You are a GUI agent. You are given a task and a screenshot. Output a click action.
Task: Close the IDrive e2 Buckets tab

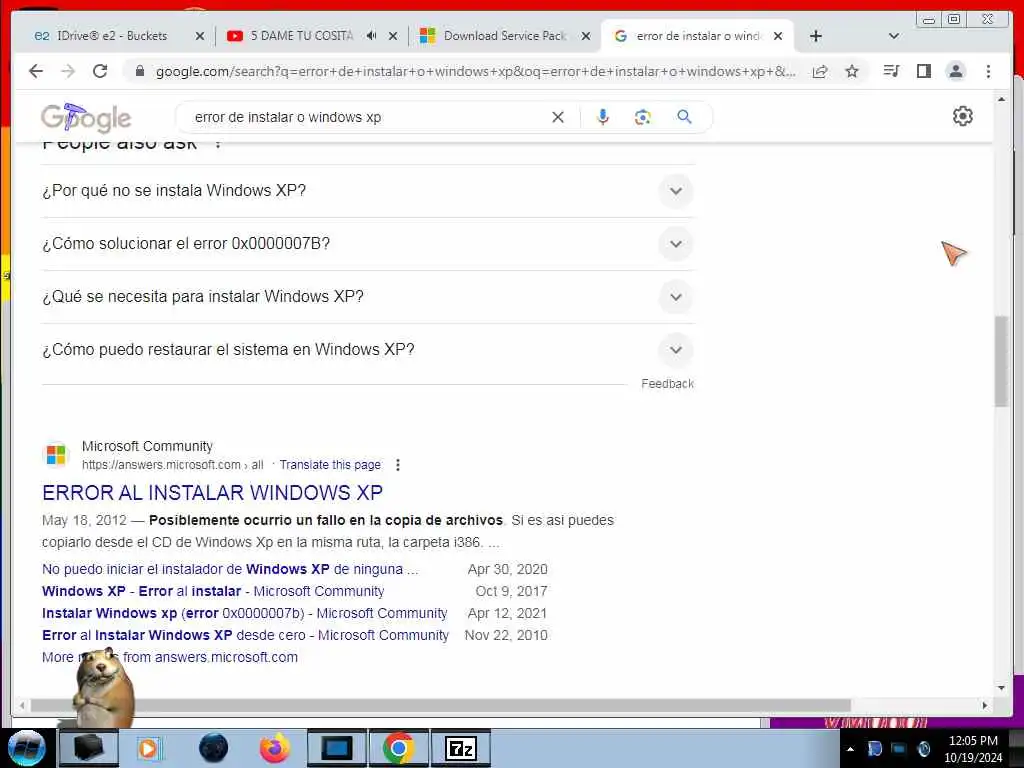(x=200, y=36)
